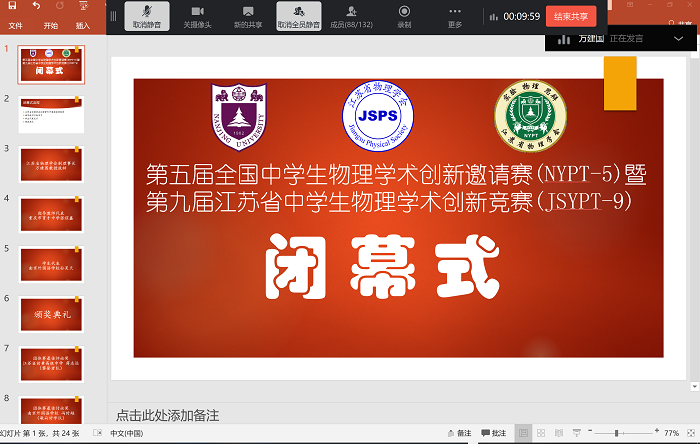Click vertical scrollbar down arrow
The height and width of the screenshot is (444, 700).
pos(694,386)
